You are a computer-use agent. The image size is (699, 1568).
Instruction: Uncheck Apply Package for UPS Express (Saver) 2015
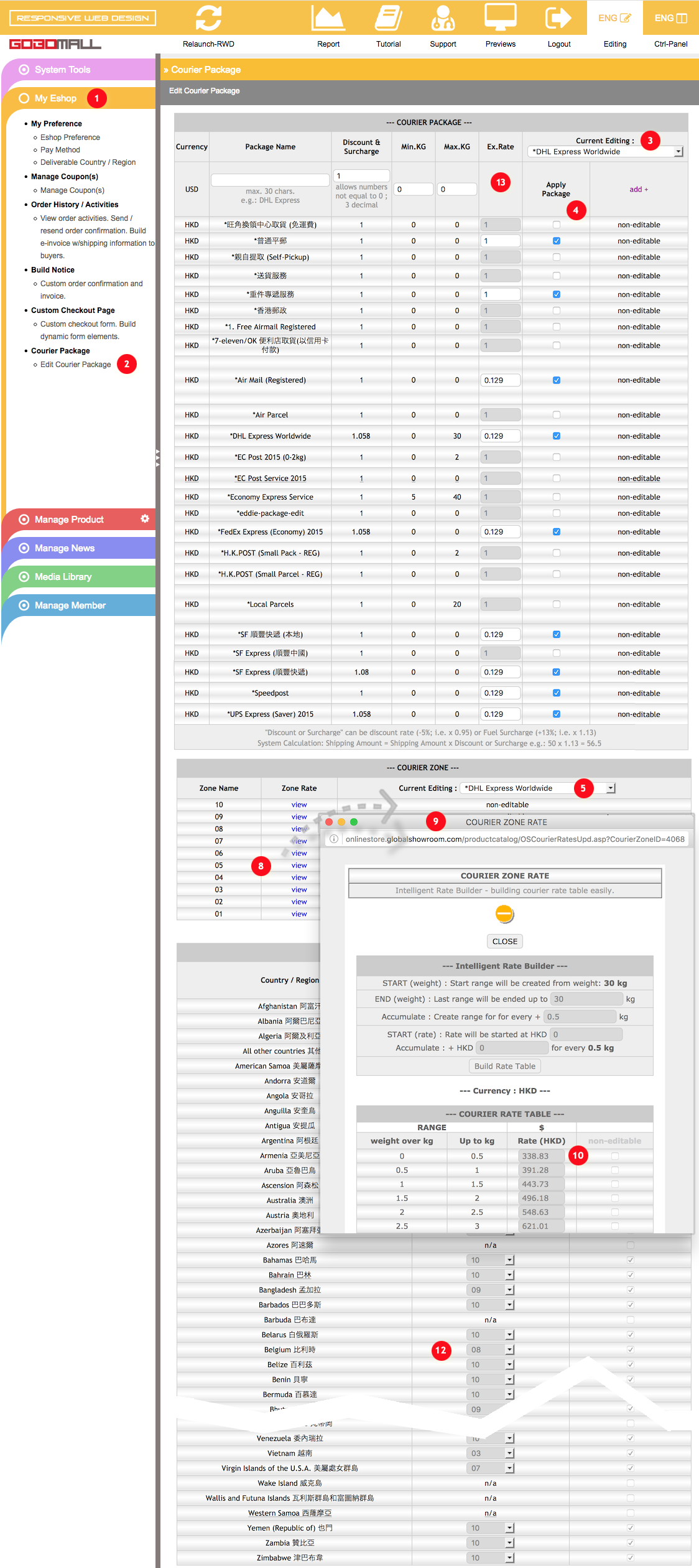pyautogui.click(x=557, y=714)
